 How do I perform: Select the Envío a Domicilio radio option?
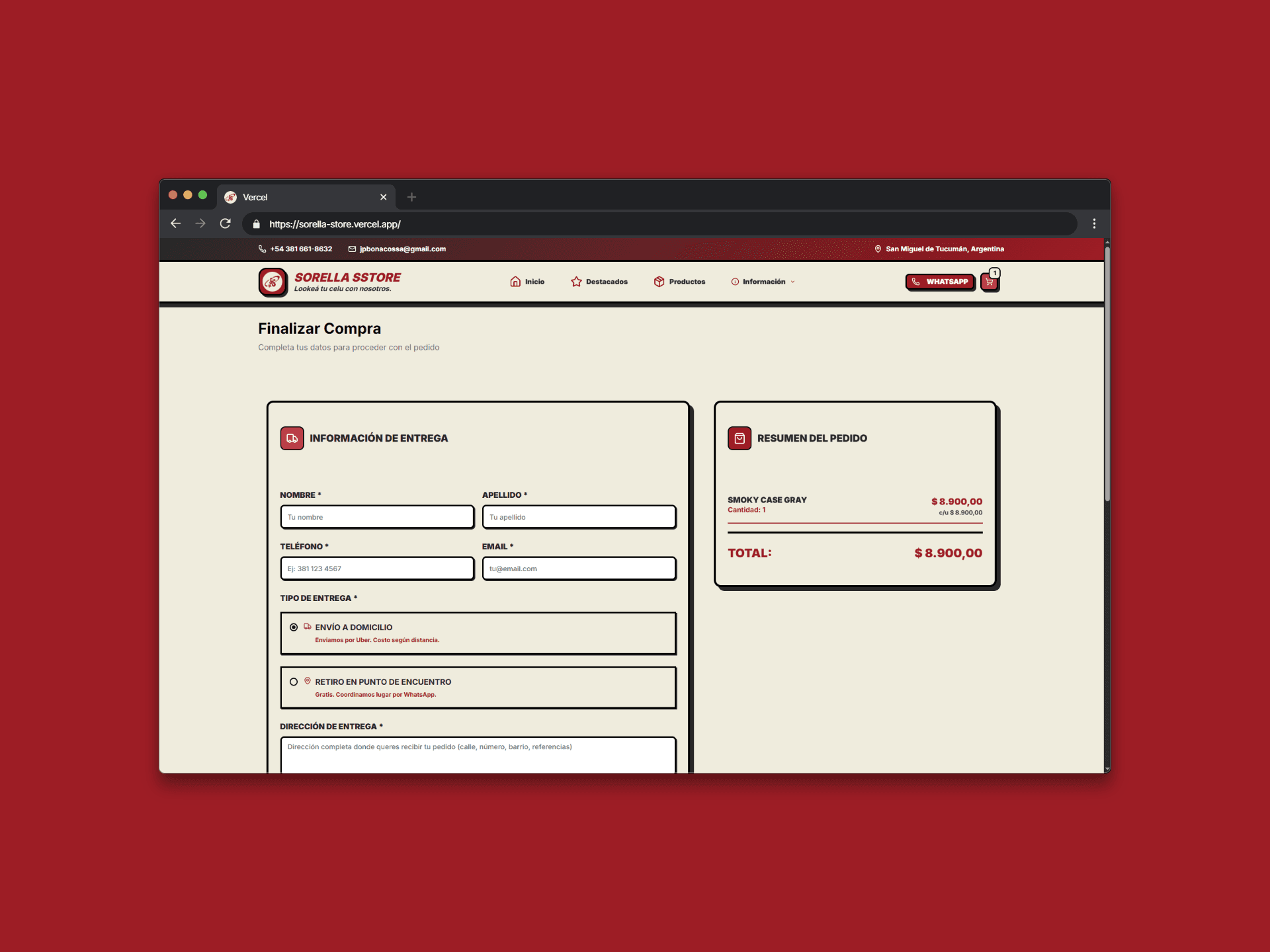coord(294,627)
